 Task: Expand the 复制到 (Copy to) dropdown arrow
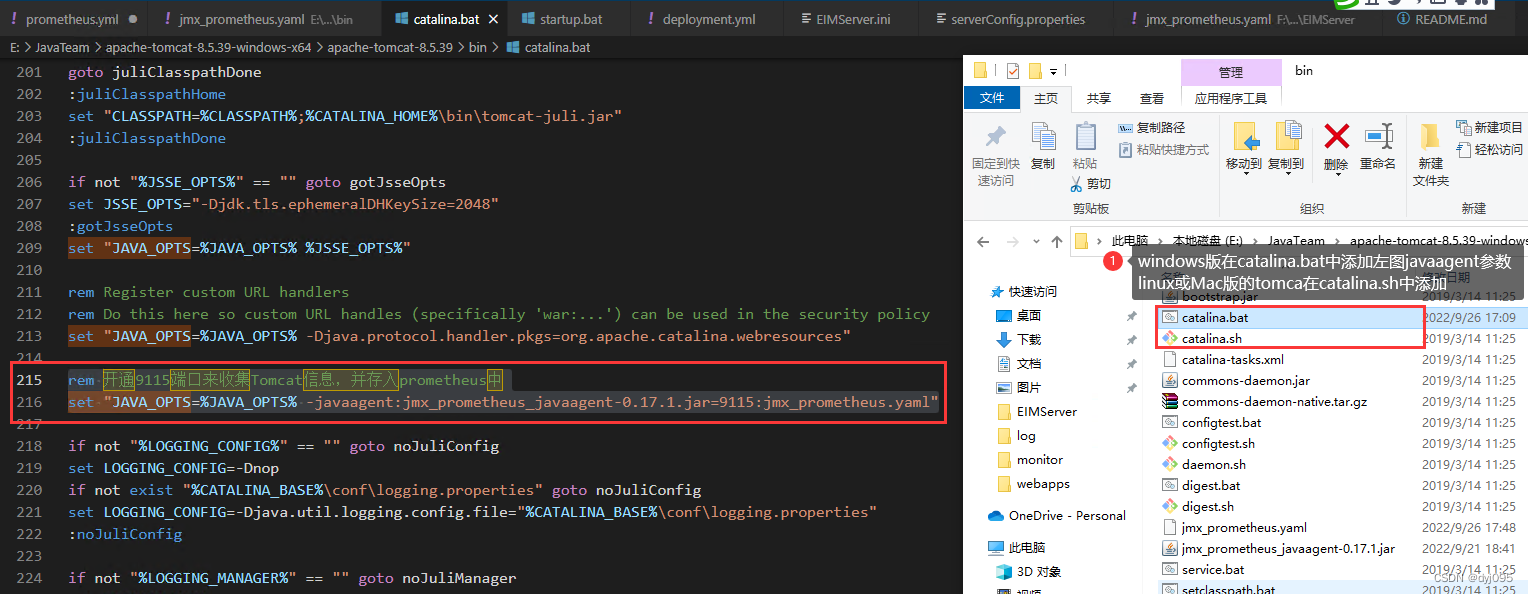pos(1288,174)
